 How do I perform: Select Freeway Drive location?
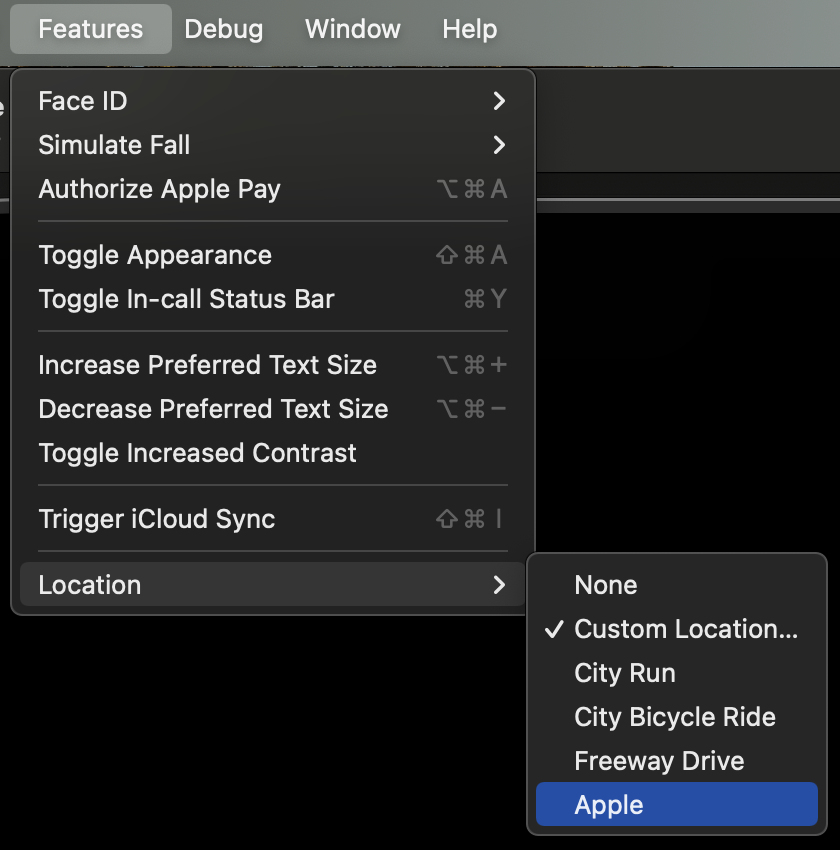(x=677, y=761)
